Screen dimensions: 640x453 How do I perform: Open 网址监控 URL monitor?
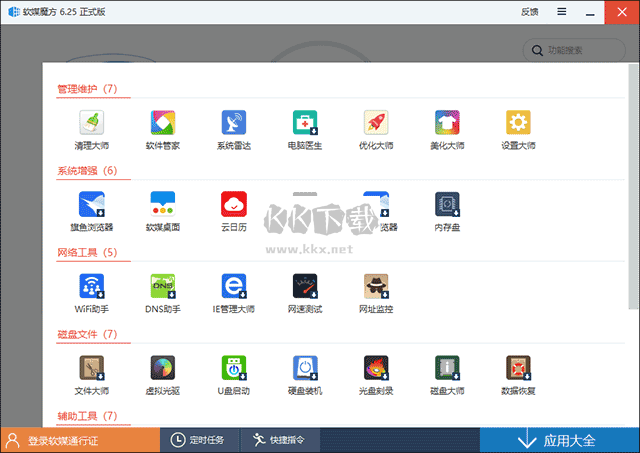[376, 286]
